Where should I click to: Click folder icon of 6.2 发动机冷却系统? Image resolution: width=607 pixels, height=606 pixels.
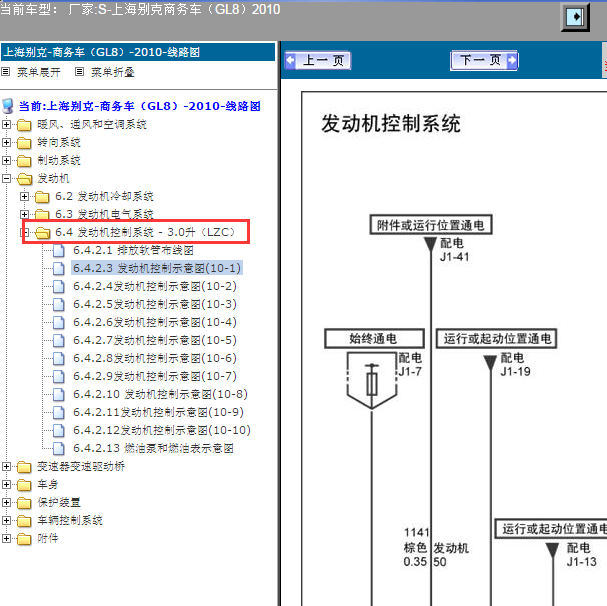click(42, 197)
